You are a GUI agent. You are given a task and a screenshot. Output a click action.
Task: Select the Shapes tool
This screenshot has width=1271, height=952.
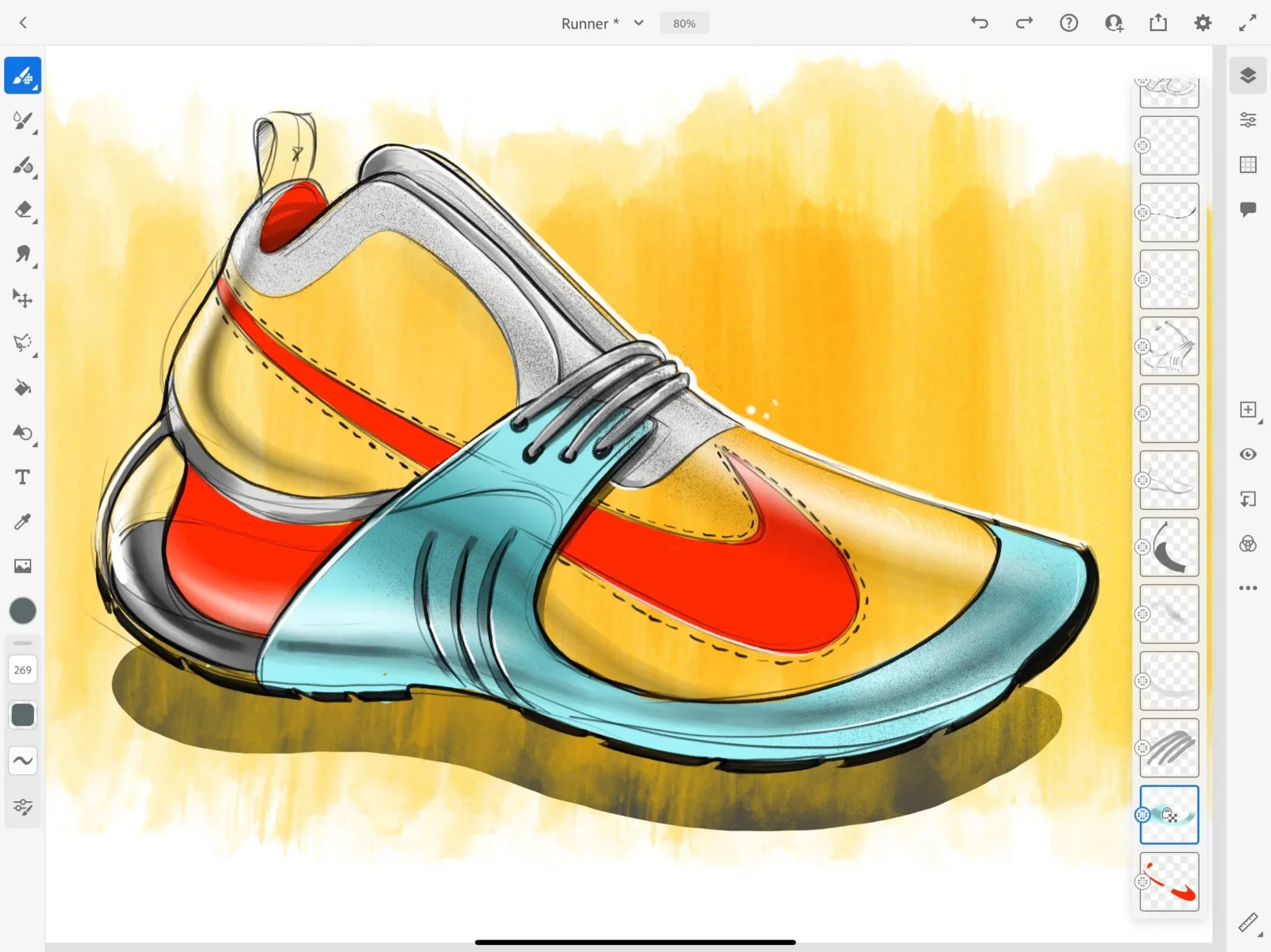point(23,433)
